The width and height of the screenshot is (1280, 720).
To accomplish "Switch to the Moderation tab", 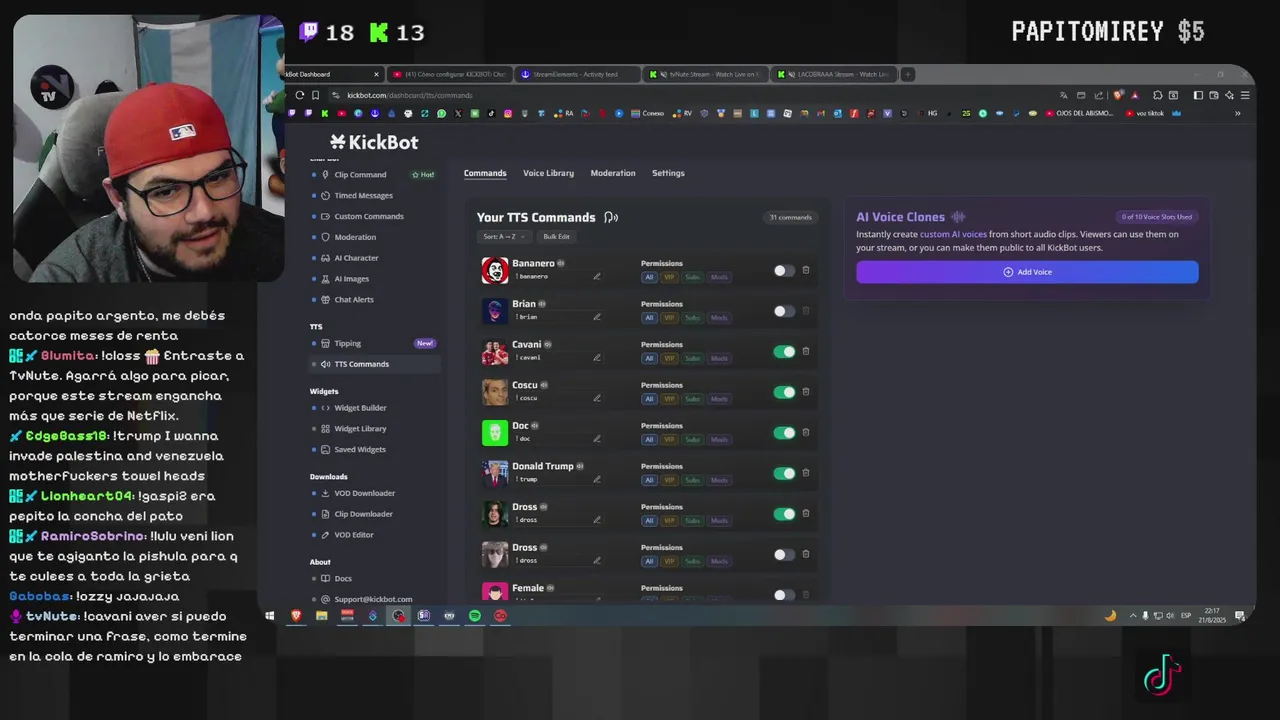I will (x=613, y=173).
